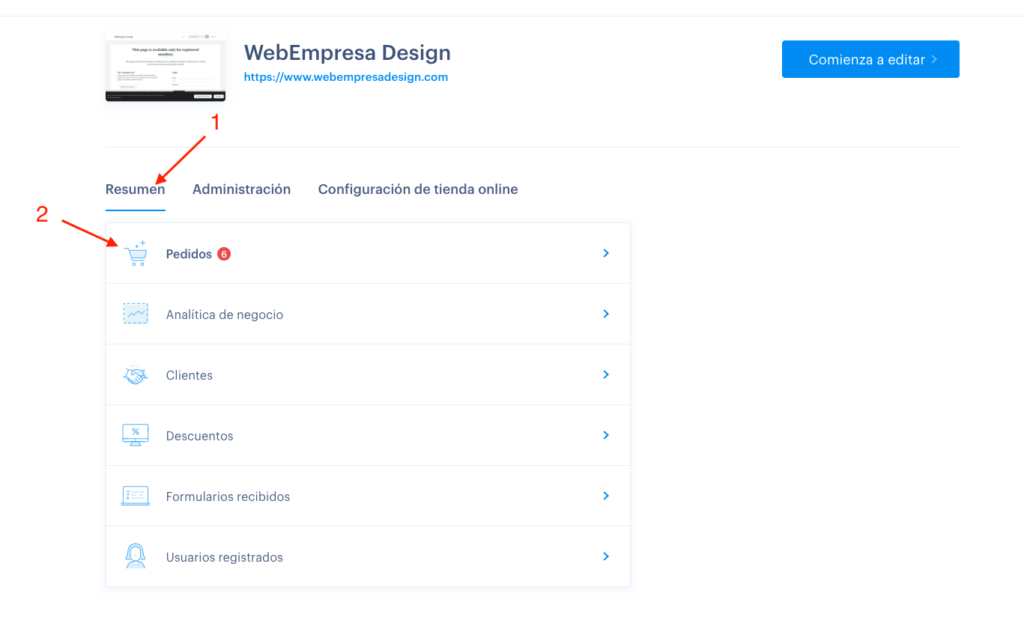Viewport: 1024px width, 638px height.
Task: Click the Analítica de negocio chart icon
Action: pyautogui.click(x=135, y=314)
